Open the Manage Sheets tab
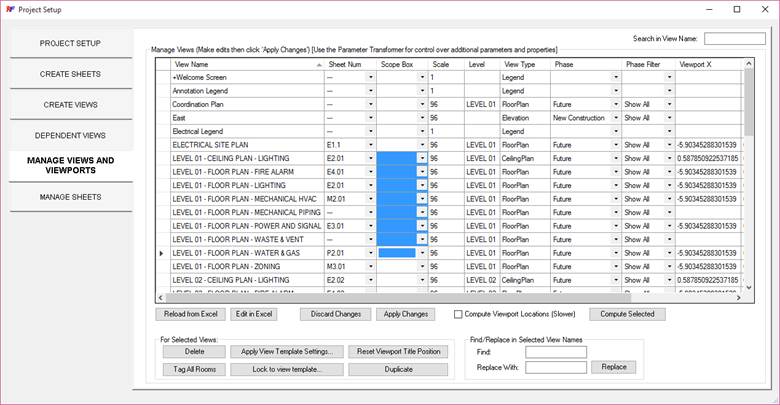Image resolution: width=780 pixels, height=405 pixels. click(70, 197)
